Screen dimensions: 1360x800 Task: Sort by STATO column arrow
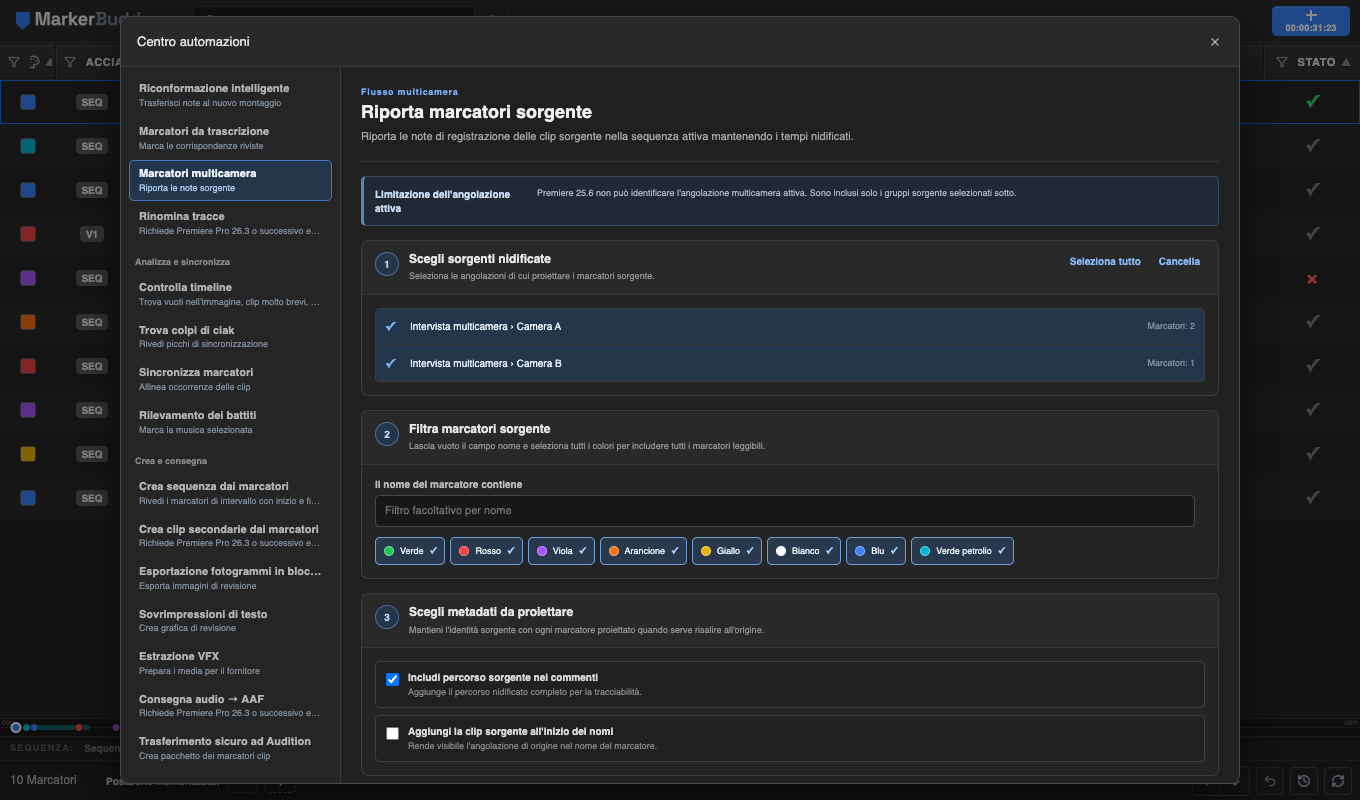[x=1345, y=62]
